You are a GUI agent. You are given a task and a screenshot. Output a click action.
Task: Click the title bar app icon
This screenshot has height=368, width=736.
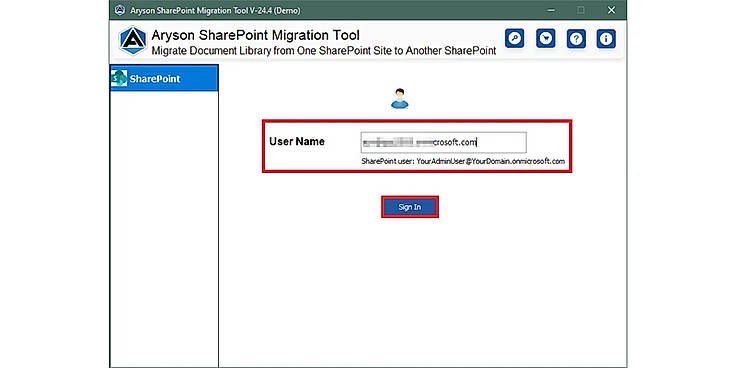[x=120, y=10]
